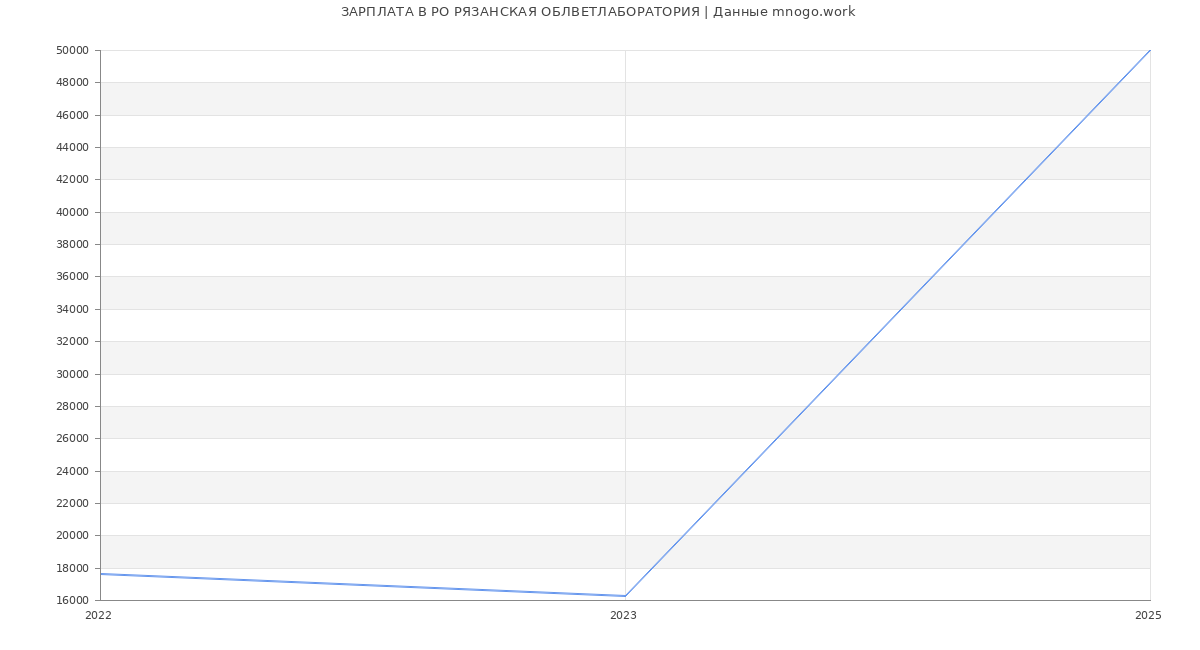The width and height of the screenshot is (1200, 650).
Task: Click the 30000 y-axis label
Action: (73, 374)
